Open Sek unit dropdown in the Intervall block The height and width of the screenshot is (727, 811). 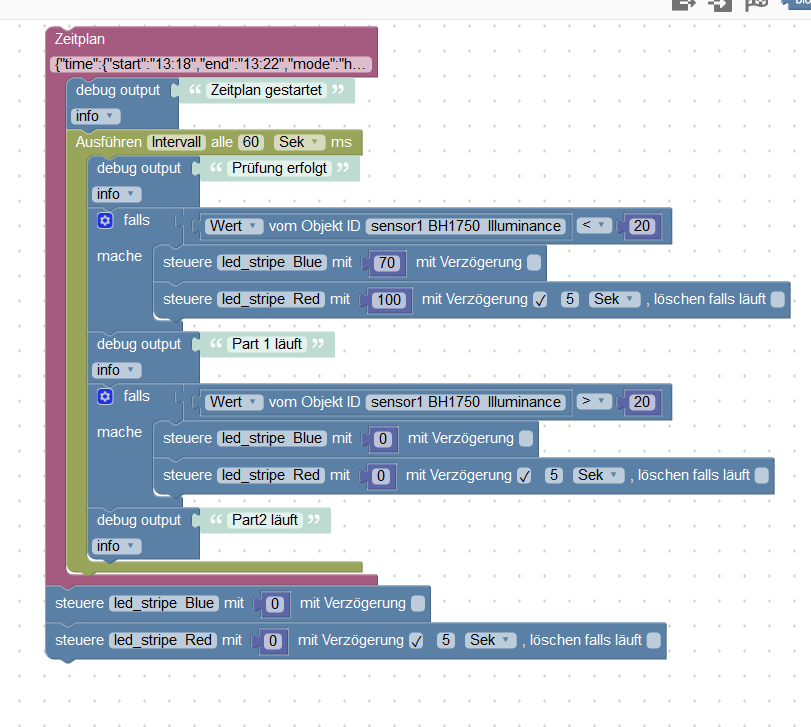tap(299, 142)
